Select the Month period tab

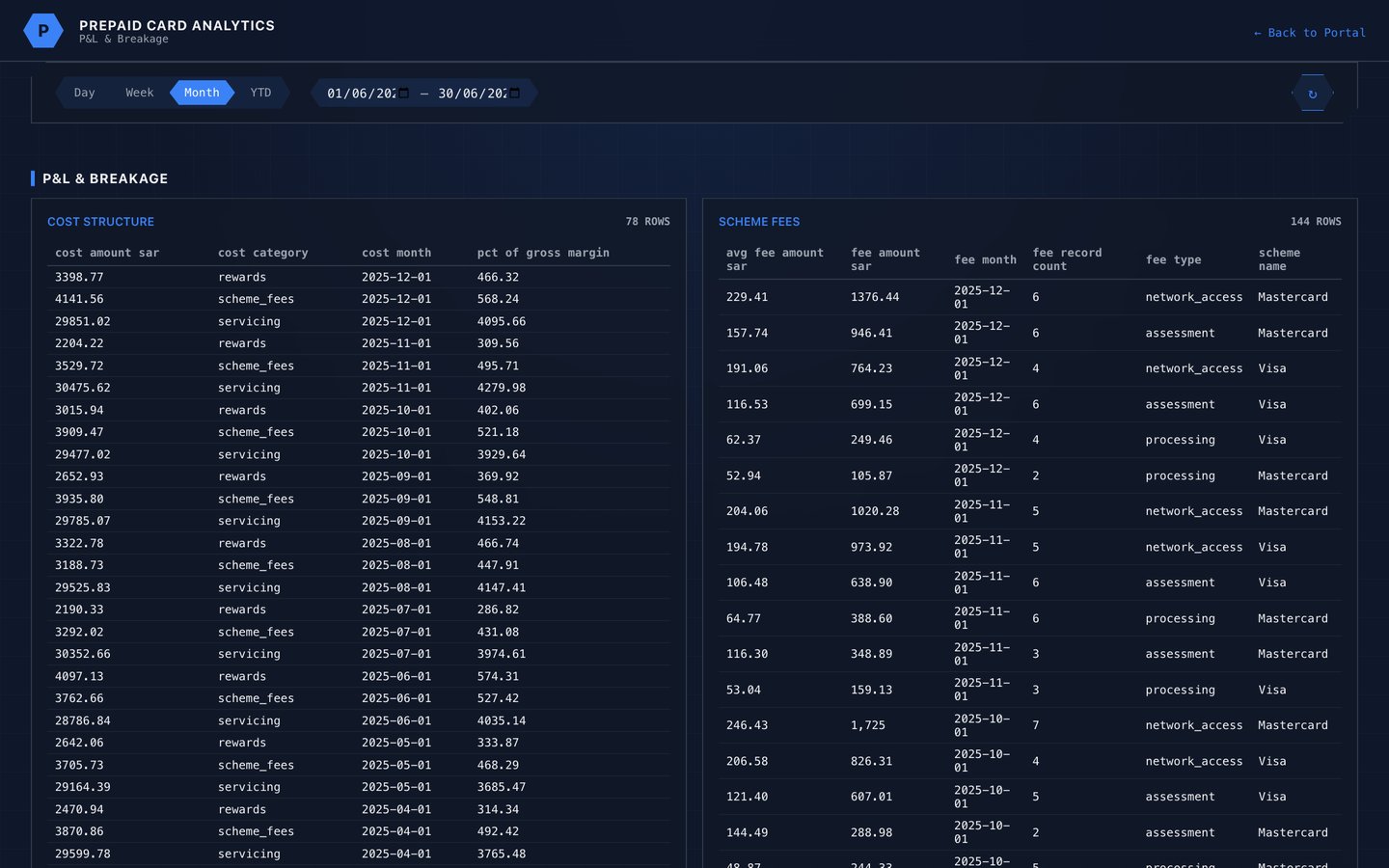click(x=202, y=93)
